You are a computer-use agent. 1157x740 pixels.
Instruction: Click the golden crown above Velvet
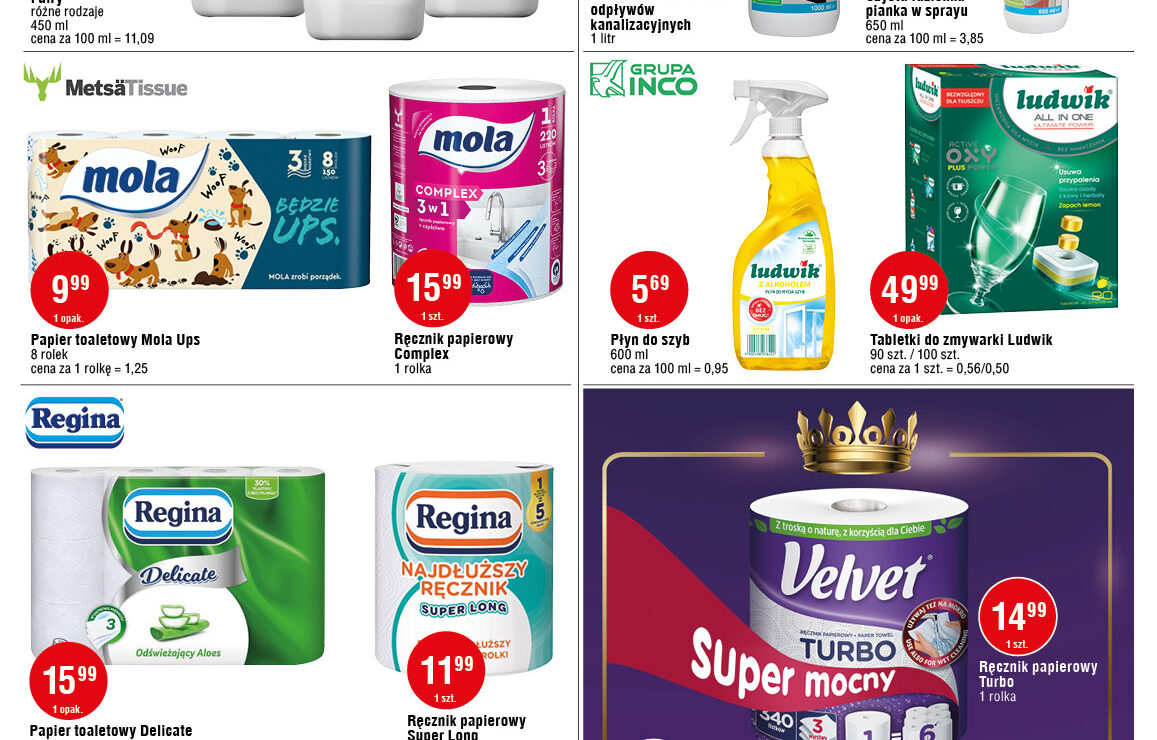pyautogui.click(x=857, y=438)
